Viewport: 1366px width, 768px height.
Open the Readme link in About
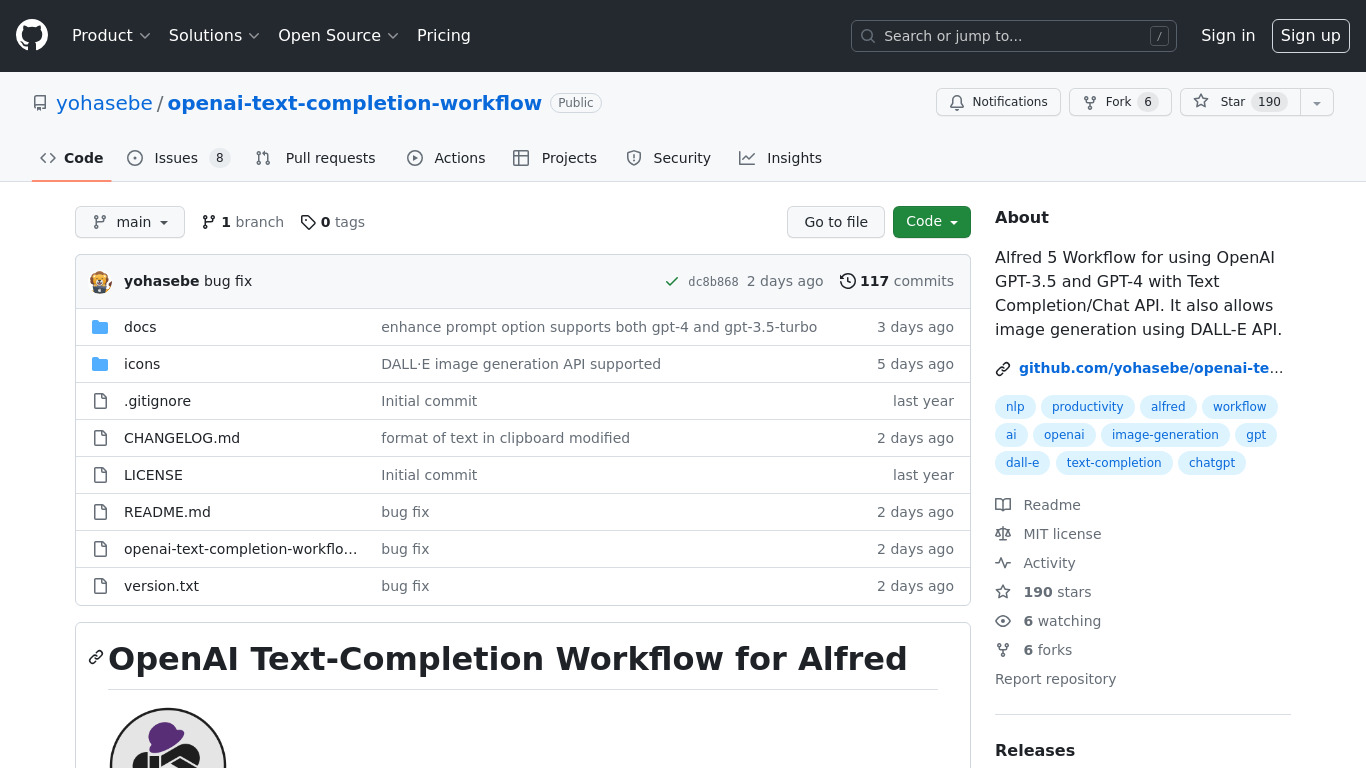(x=1038, y=505)
